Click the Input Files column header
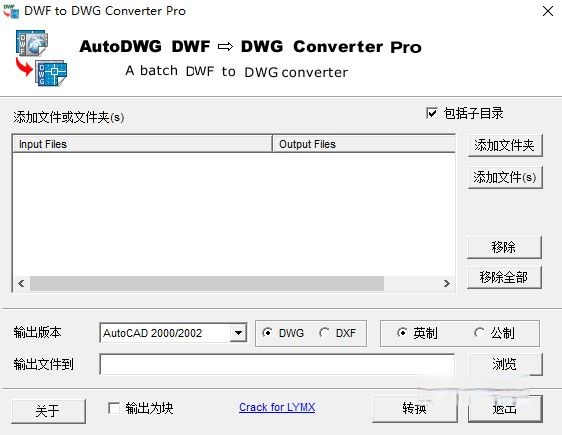 (x=142, y=144)
